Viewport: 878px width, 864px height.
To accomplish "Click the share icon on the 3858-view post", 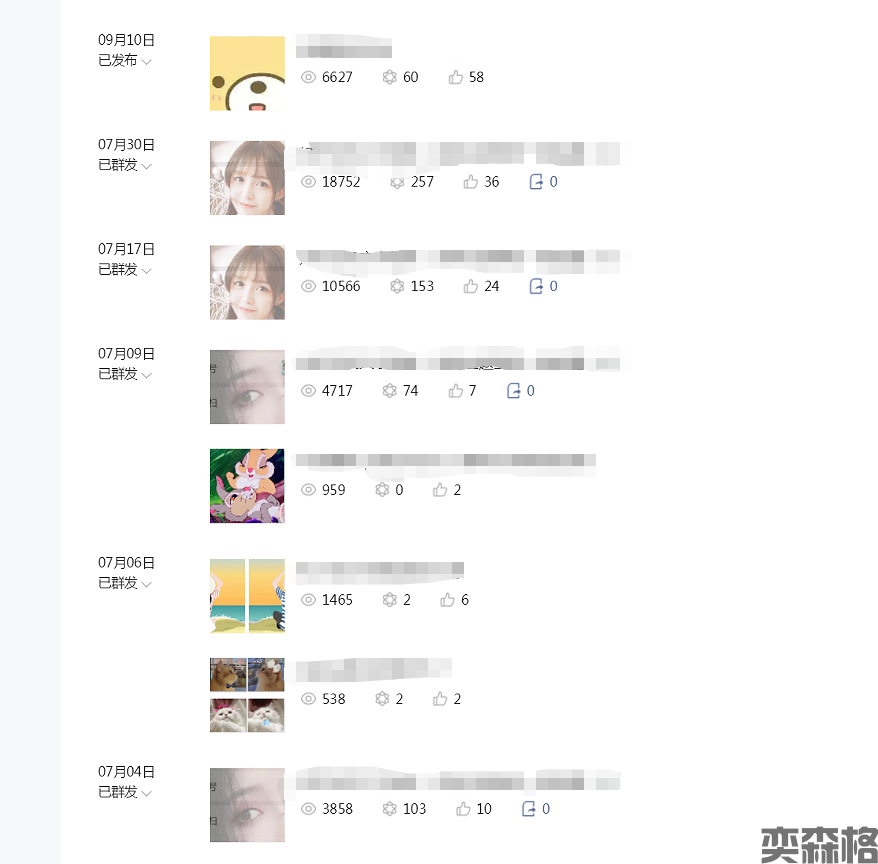I will click(x=529, y=809).
